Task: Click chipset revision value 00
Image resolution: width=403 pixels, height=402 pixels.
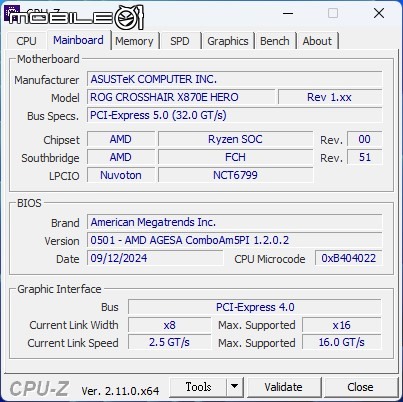Action: coord(364,139)
